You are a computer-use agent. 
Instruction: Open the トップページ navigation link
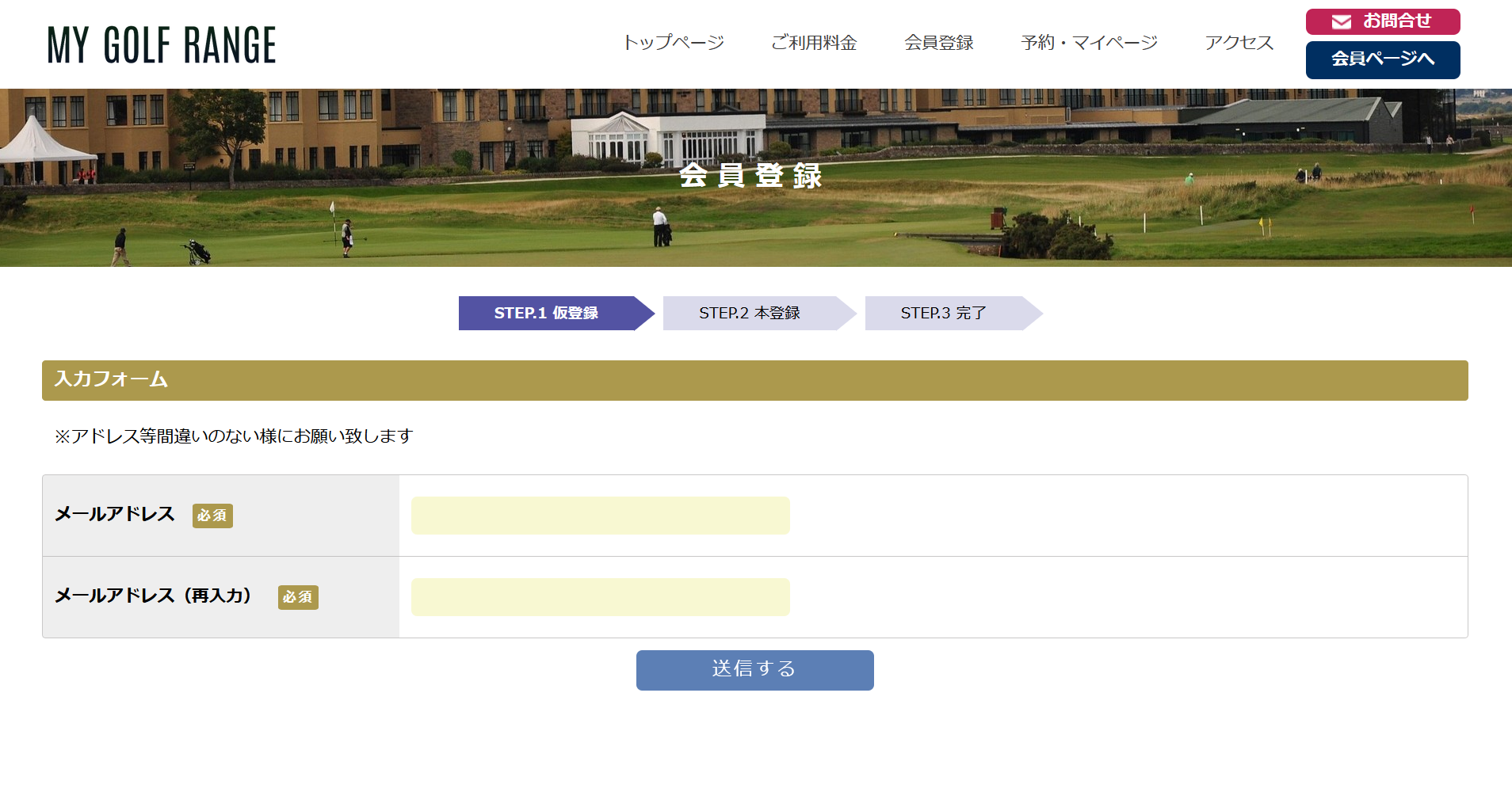(x=673, y=43)
